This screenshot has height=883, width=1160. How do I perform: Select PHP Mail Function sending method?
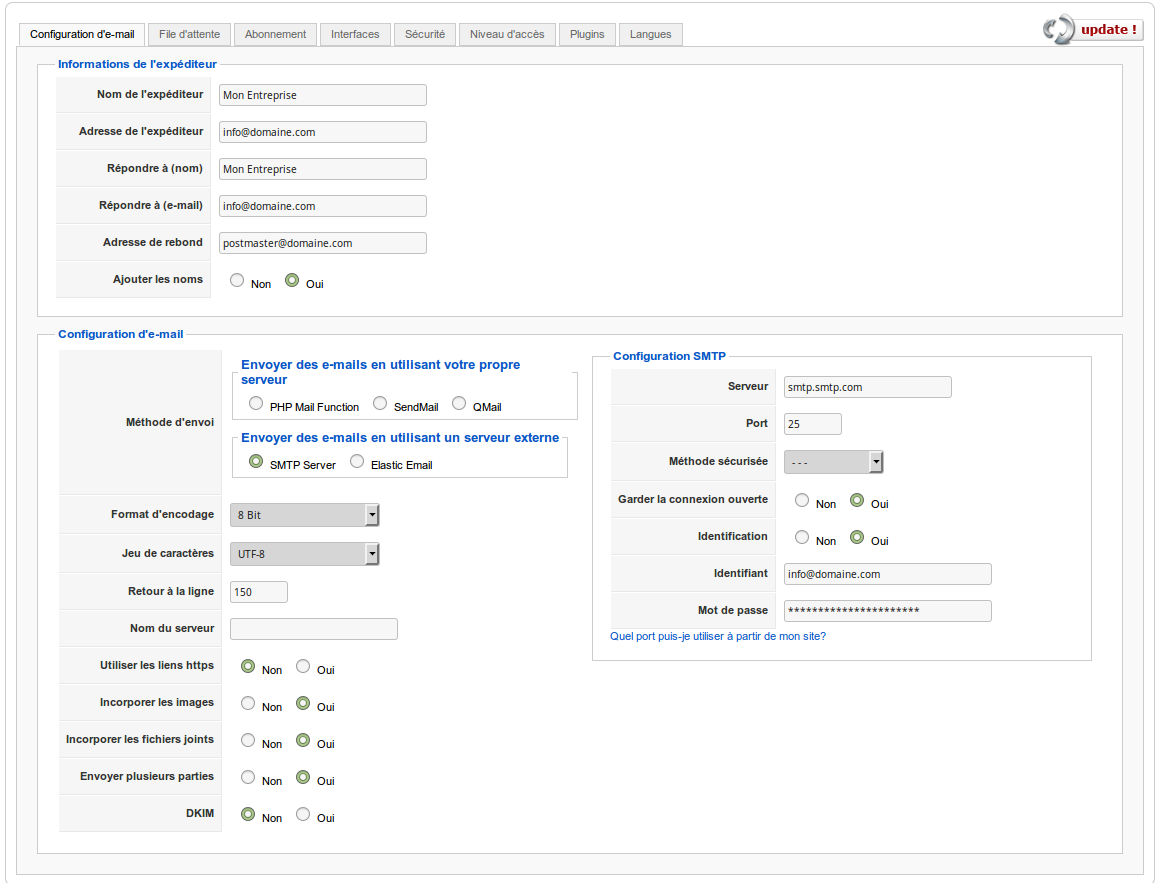[256, 403]
